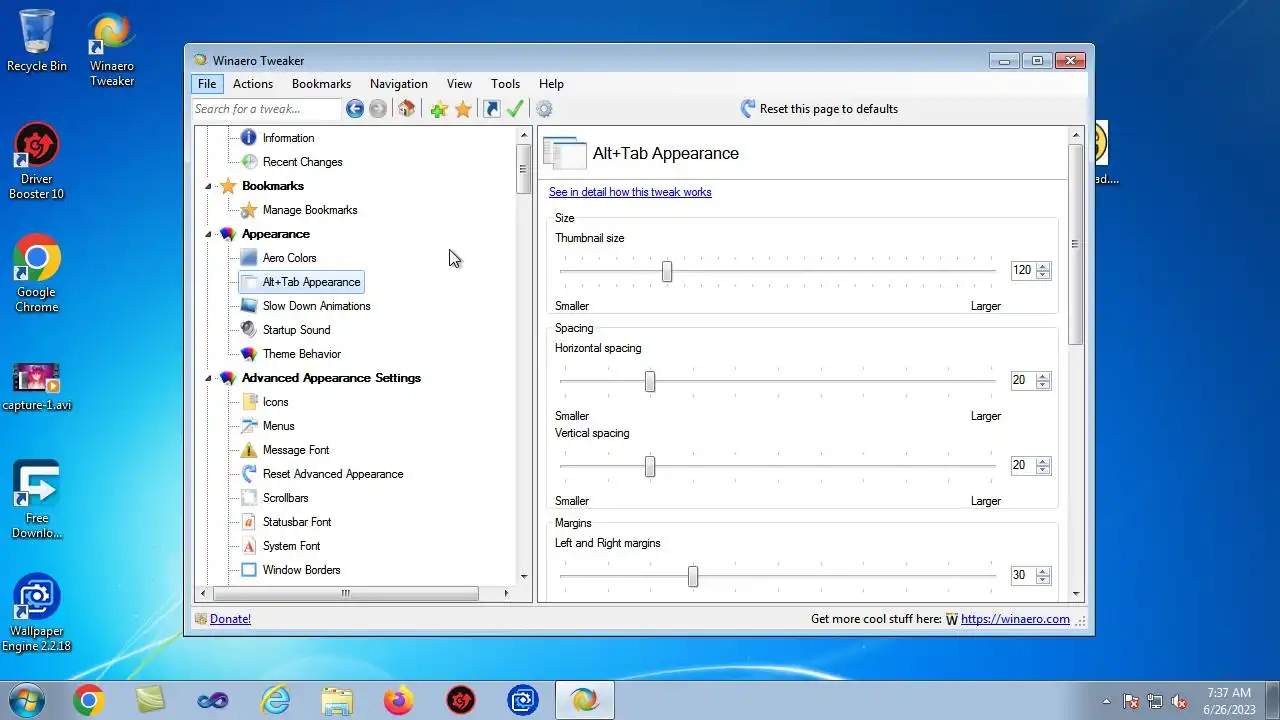Viewport: 1280px width, 720px height.
Task: Click See in detail how this tweak works
Action: pos(630,192)
